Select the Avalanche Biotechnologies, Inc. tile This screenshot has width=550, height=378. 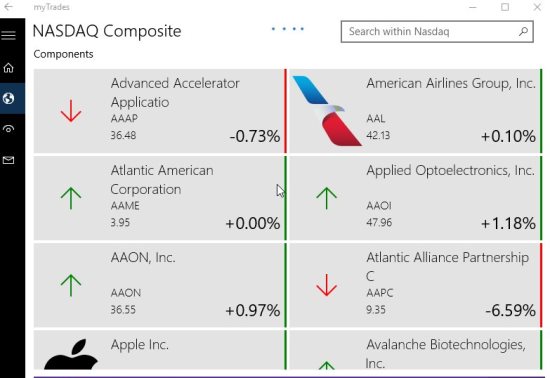pyautogui.click(x=416, y=350)
